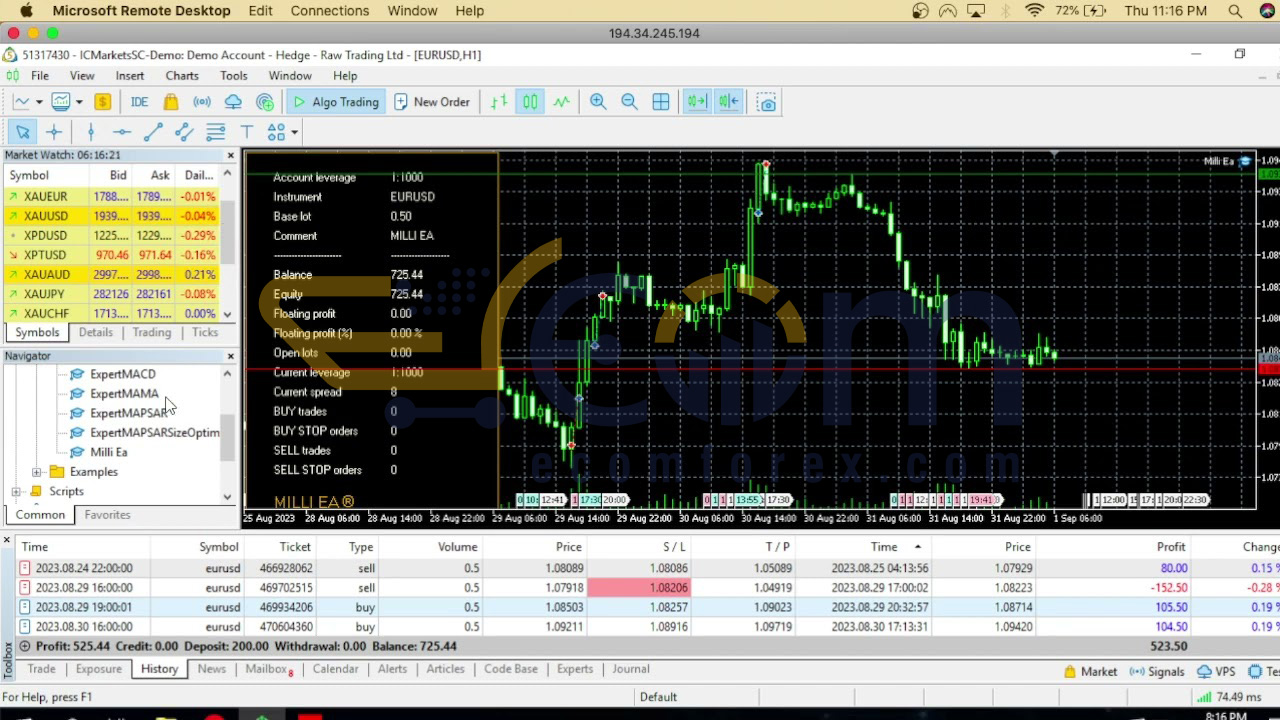The width and height of the screenshot is (1280, 720).
Task: Select the text label T tool
Action: (246, 132)
